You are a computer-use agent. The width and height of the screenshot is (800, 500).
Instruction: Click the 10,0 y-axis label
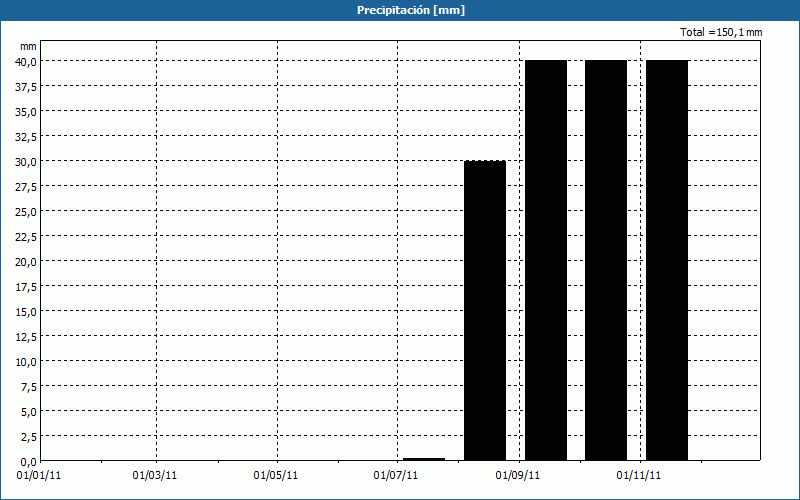(x=26, y=362)
